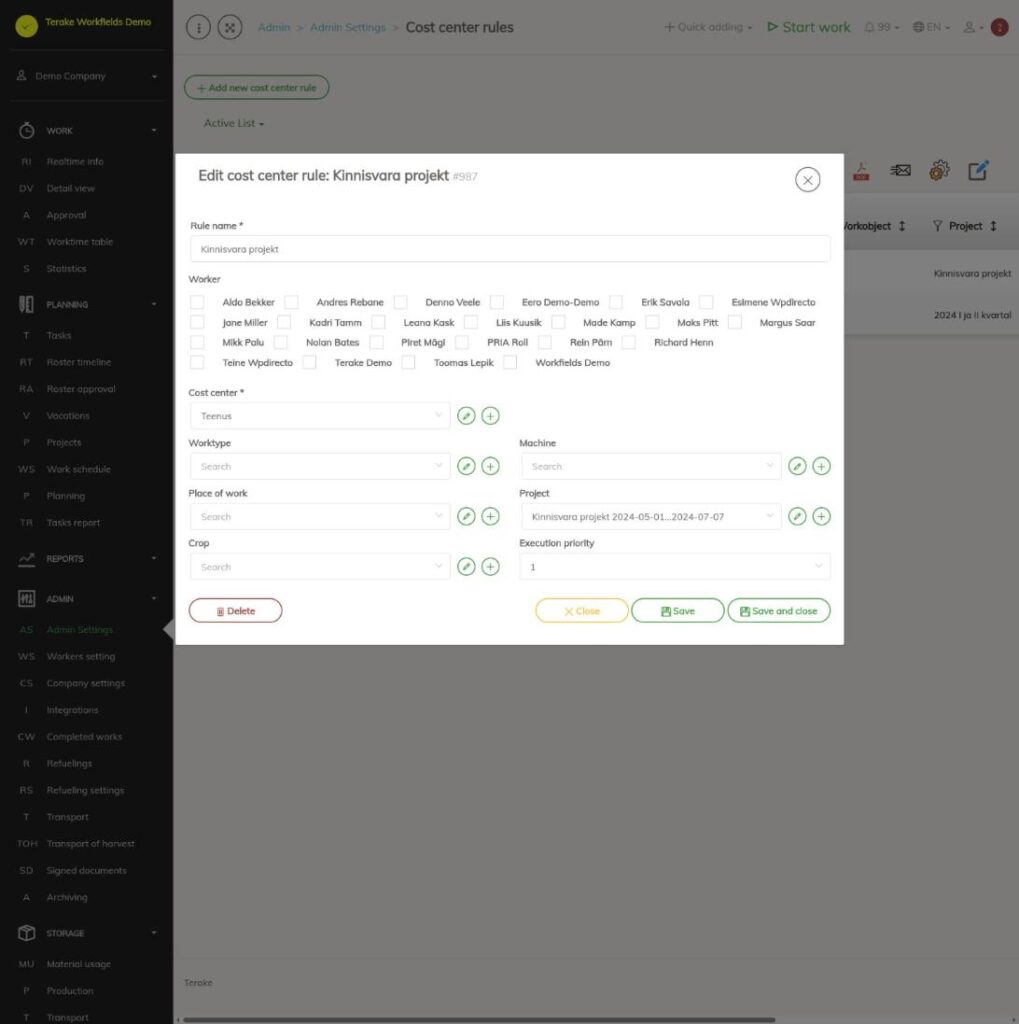Edit the Project with the pencil icon
1019x1024 pixels.
click(797, 516)
